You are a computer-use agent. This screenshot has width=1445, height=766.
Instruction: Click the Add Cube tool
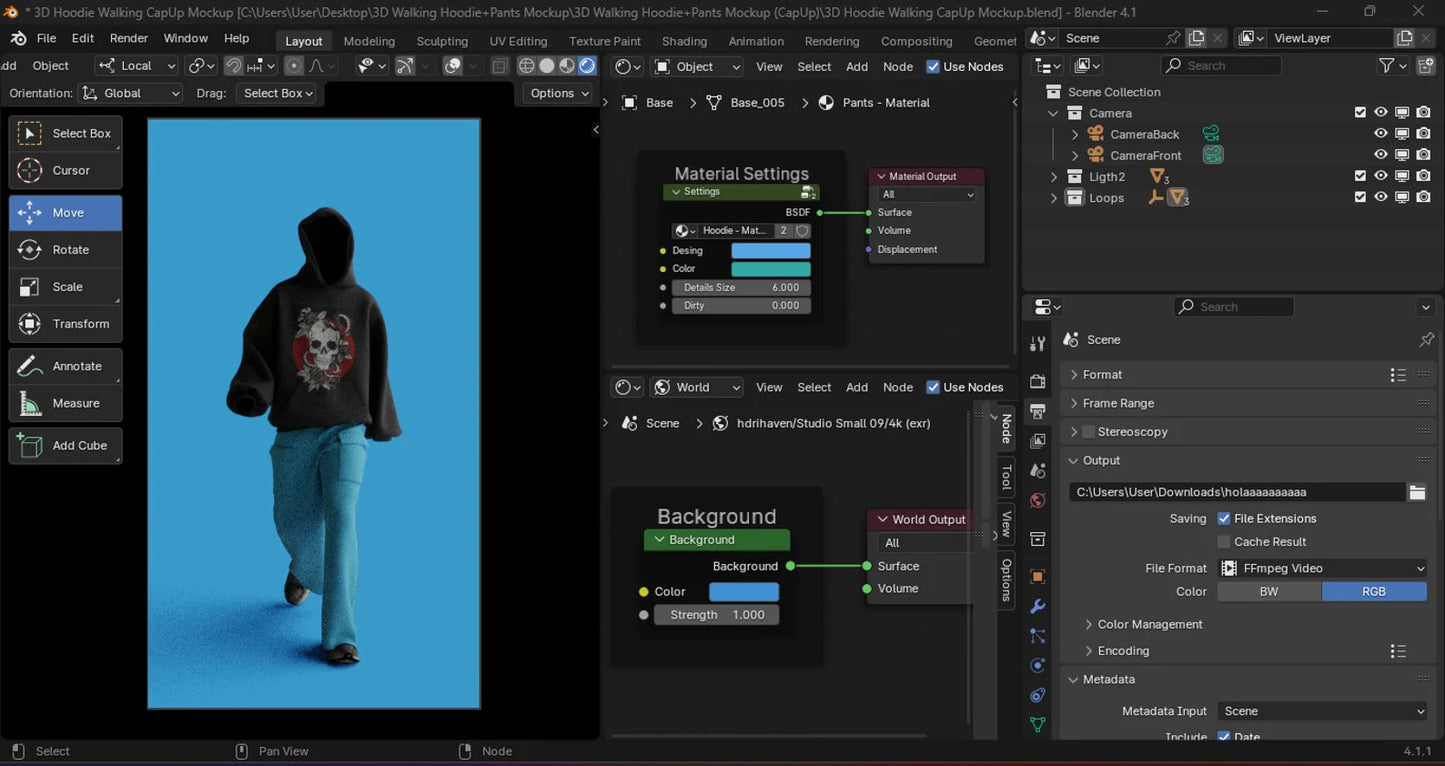tap(66, 446)
